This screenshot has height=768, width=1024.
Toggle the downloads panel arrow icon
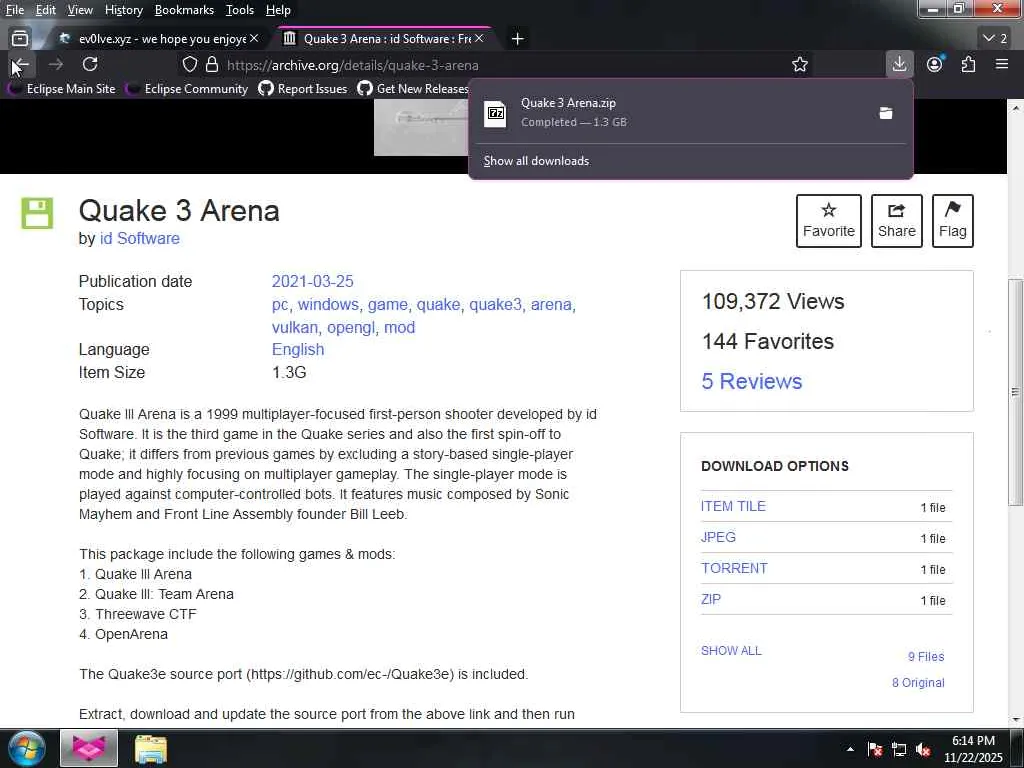tap(899, 64)
